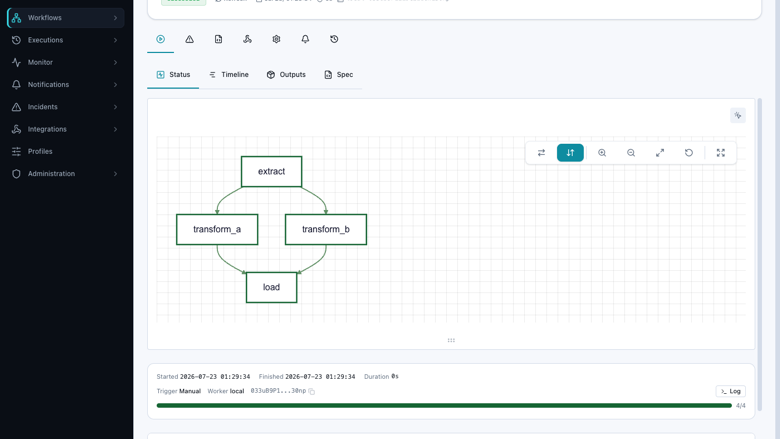Screen dimensions: 780x439
Task: Copy the execution ID 033uB9P1
Action: (x=312, y=391)
